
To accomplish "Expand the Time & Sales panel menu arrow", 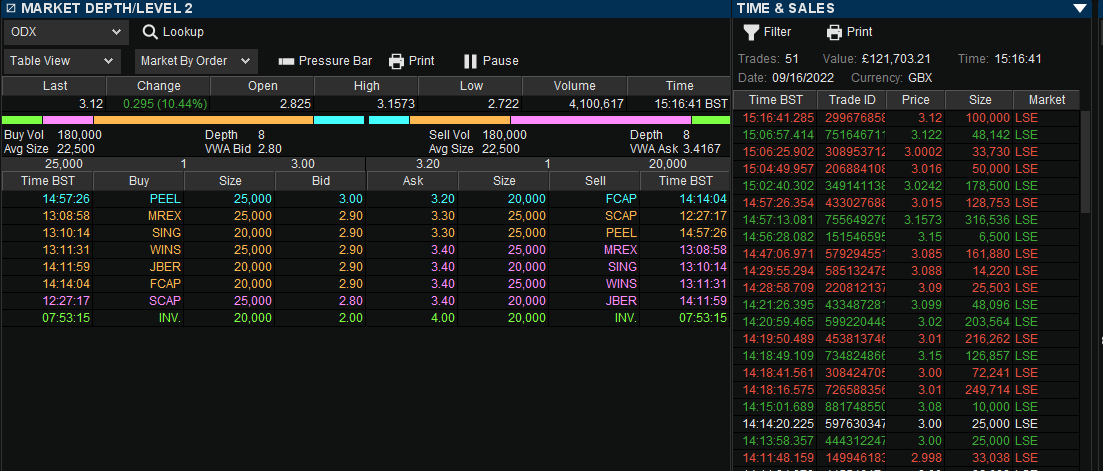I will [1080, 8].
